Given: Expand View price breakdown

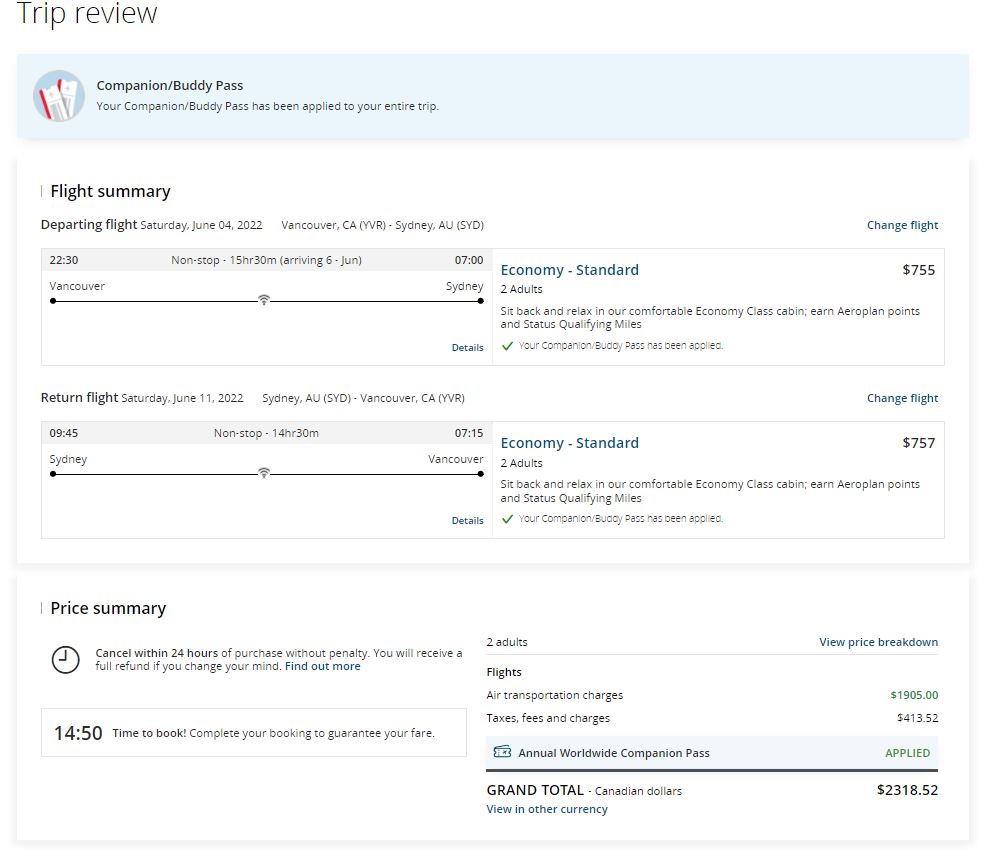Looking at the screenshot, I should (x=878, y=642).
